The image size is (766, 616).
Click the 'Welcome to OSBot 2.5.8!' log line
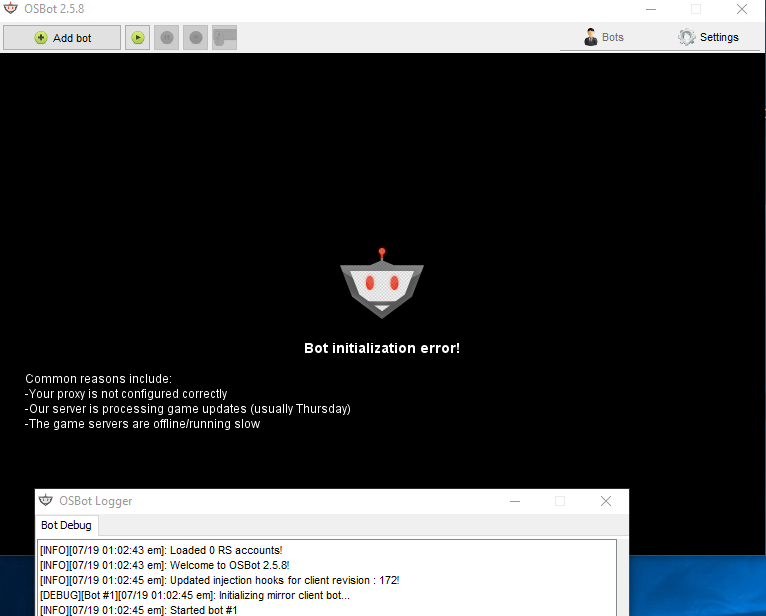pyautogui.click(x=165, y=565)
